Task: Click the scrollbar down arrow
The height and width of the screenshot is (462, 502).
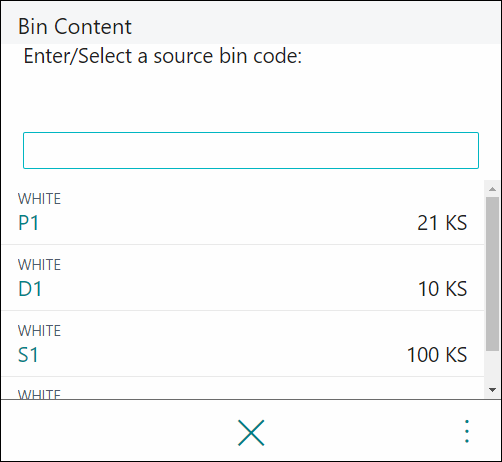Action: [x=492, y=389]
